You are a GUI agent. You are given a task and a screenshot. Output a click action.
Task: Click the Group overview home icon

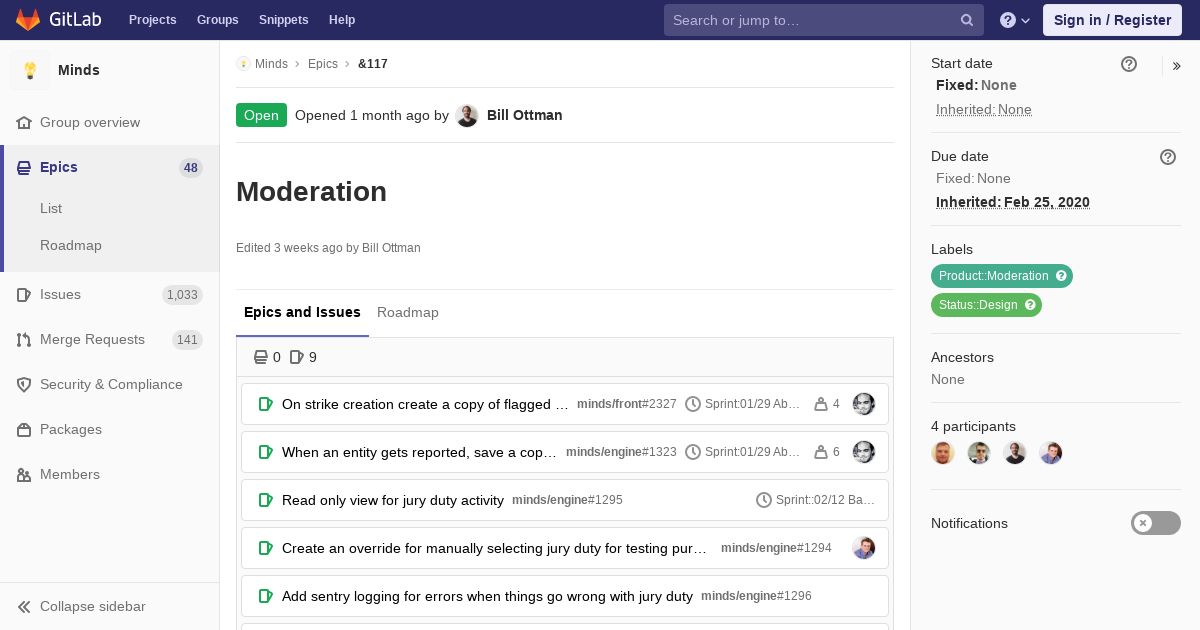tap(24, 123)
